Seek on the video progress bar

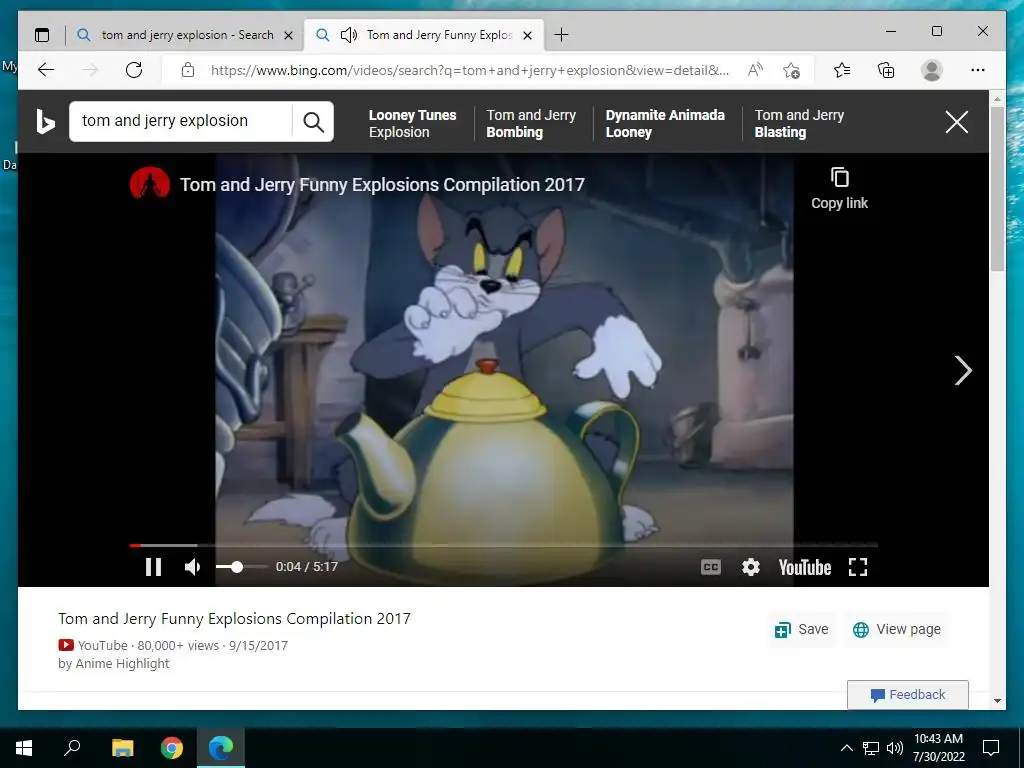click(x=504, y=545)
